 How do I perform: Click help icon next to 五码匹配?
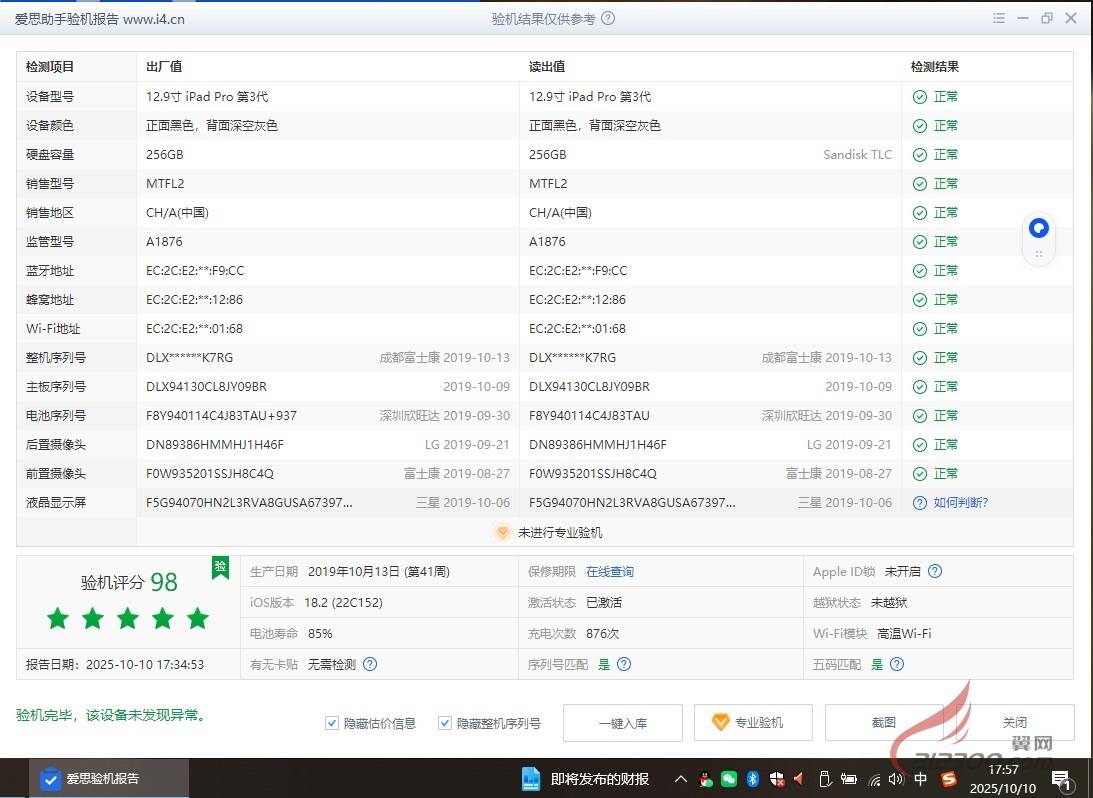pos(897,664)
